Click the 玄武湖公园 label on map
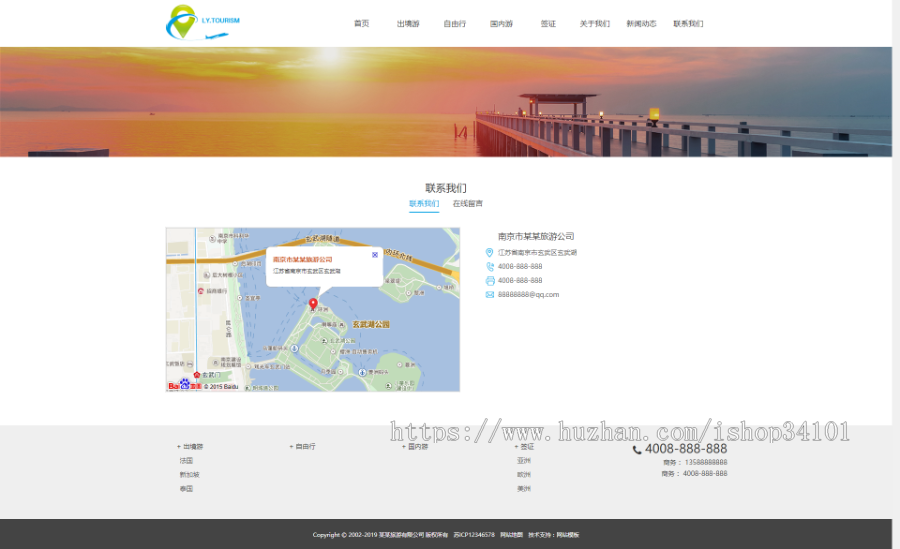The width and height of the screenshot is (900, 549). tap(371, 324)
